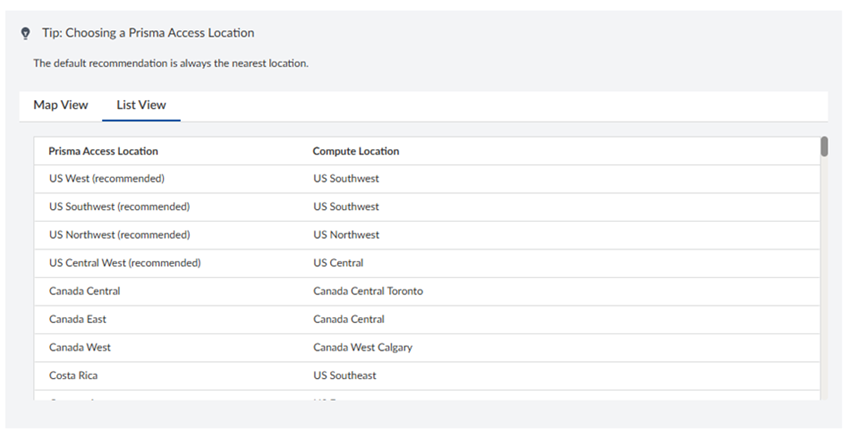The width and height of the screenshot is (850, 438).
Task: Click the lightbulb tip icon
Action: click(x=26, y=33)
